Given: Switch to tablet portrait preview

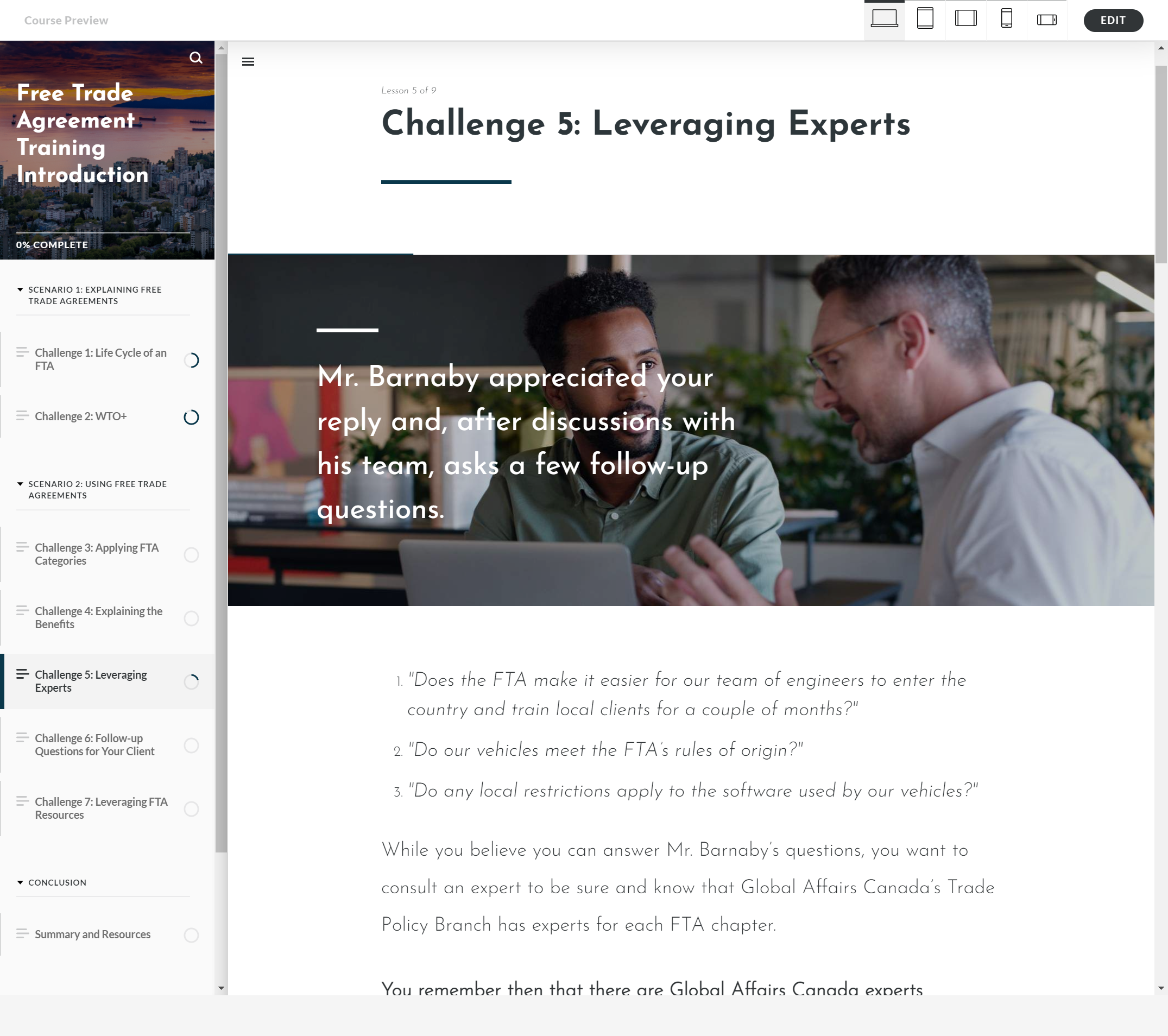Looking at the screenshot, I should click(925, 20).
